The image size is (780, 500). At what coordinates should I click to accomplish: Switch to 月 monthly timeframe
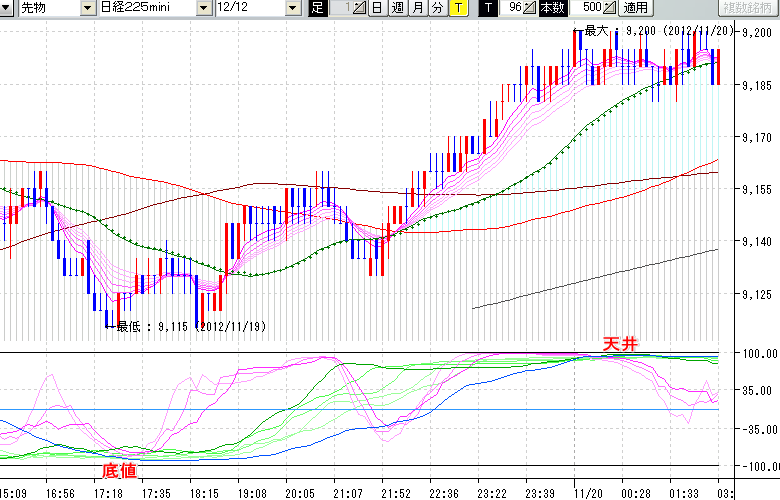(x=417, y=8)
